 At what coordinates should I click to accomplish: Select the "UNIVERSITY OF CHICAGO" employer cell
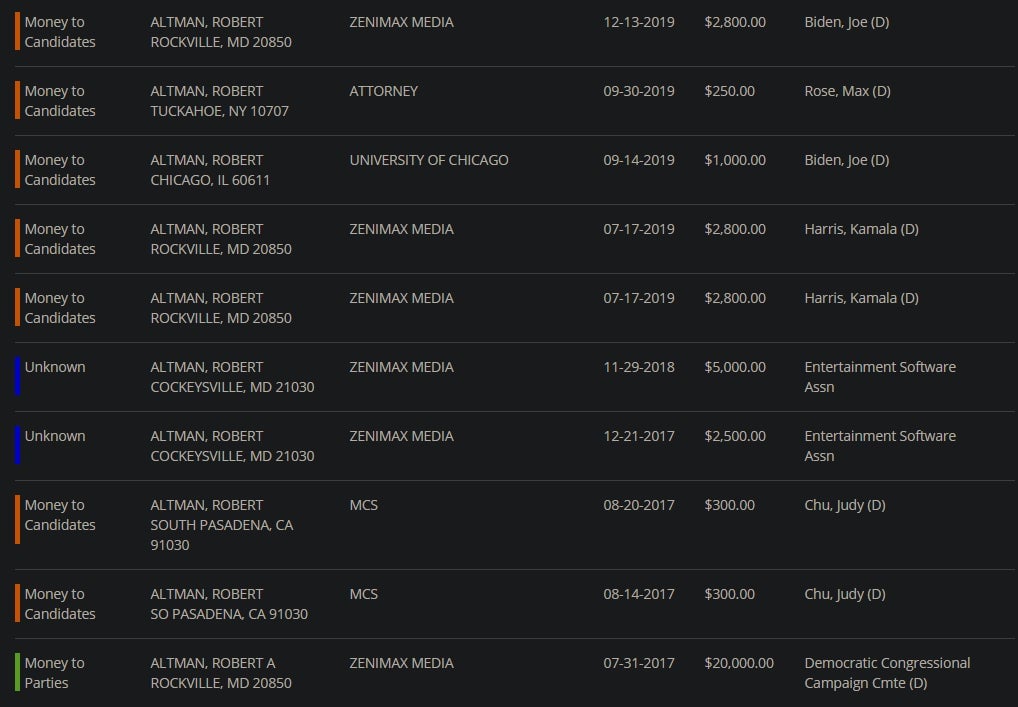[x=429, y=160]
